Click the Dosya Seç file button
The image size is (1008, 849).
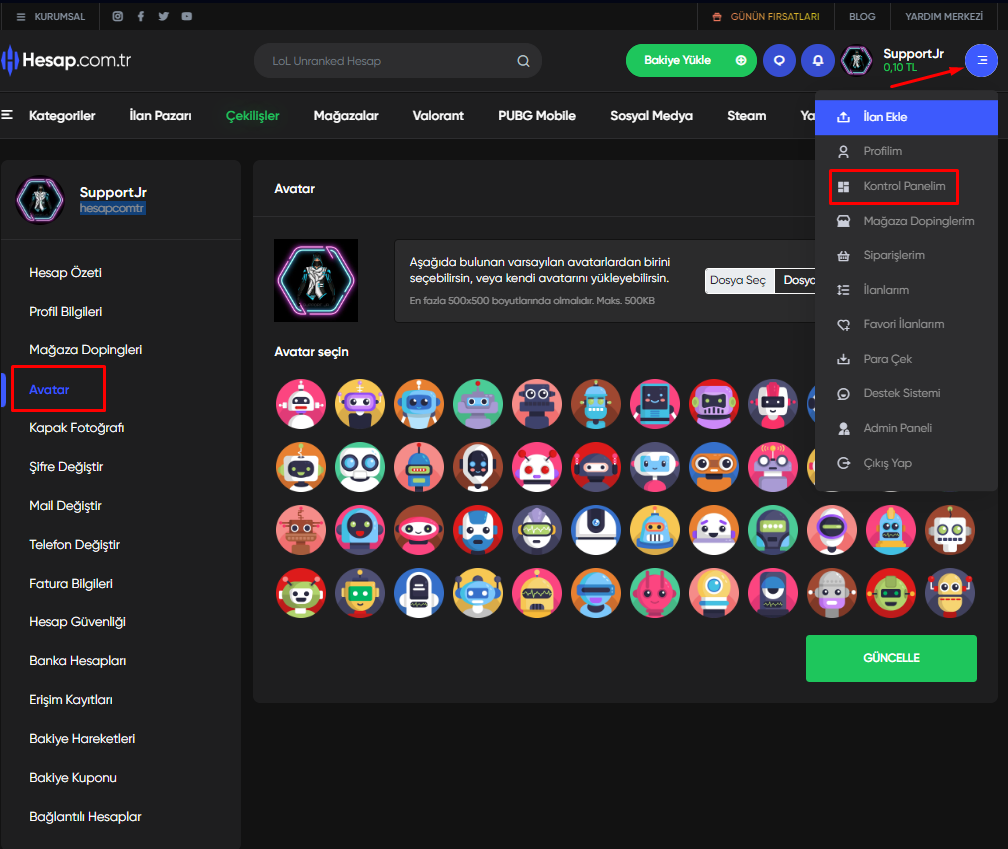(x=738, y=280)
